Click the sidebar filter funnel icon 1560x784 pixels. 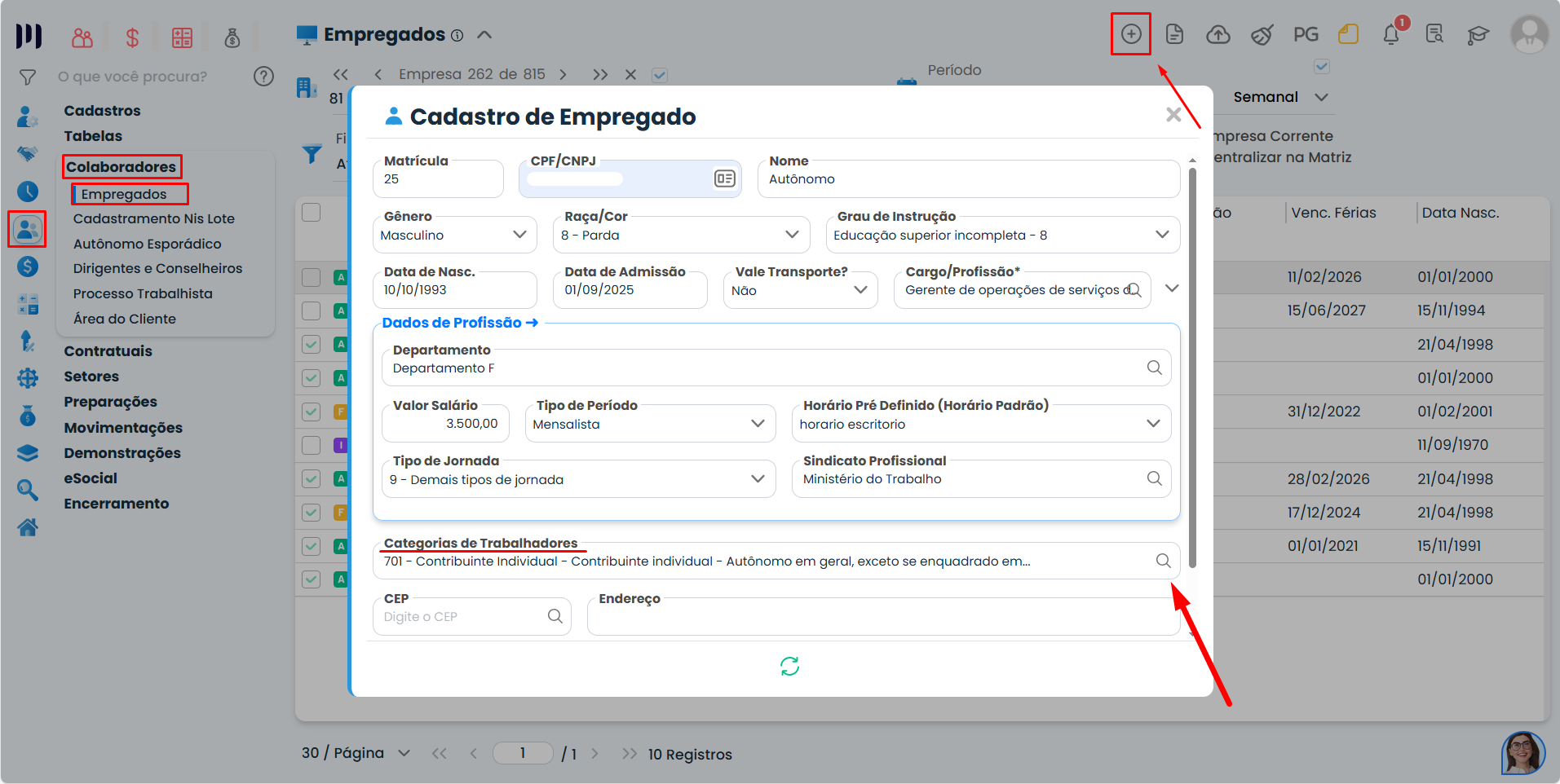click(x=28, y=77)
